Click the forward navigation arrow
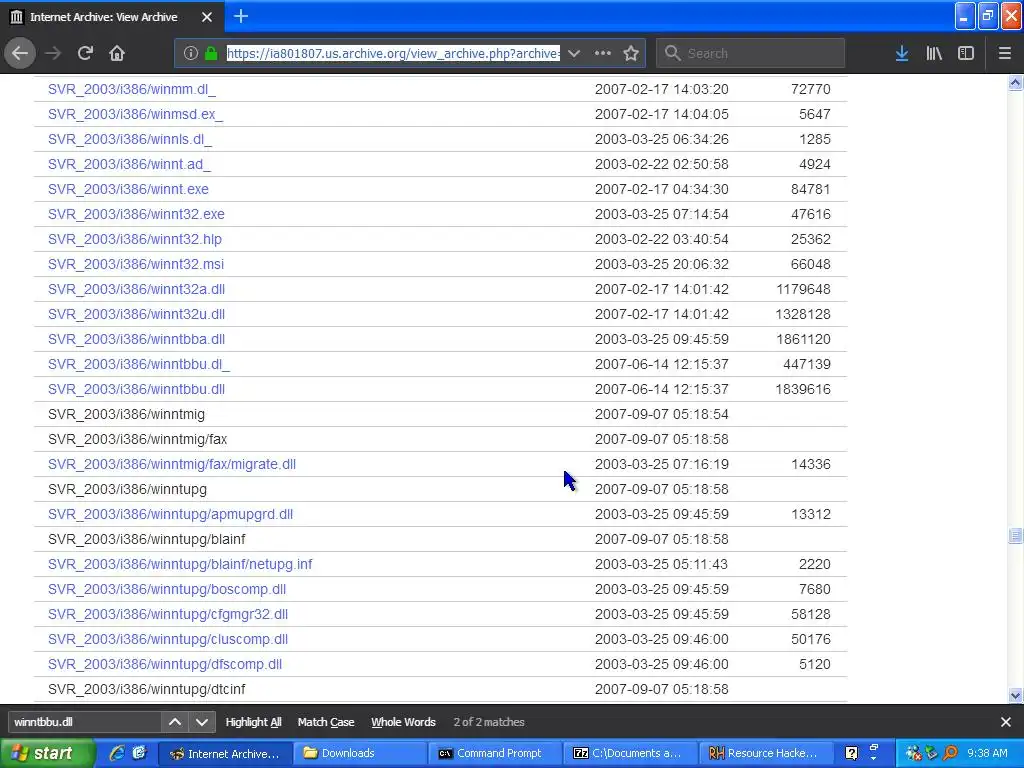Image resolution: width=1024 pixels, height=768 pixels. 53,53
